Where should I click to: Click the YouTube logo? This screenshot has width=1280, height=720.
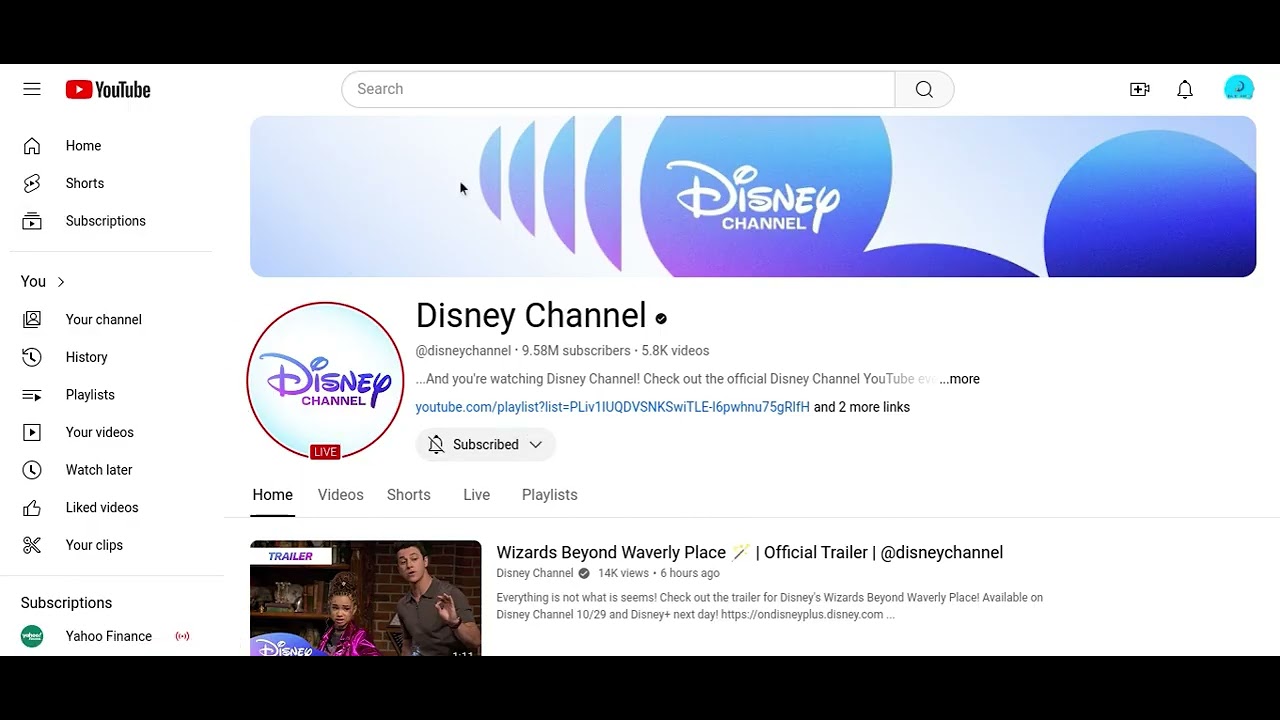[x=108, y=90]
